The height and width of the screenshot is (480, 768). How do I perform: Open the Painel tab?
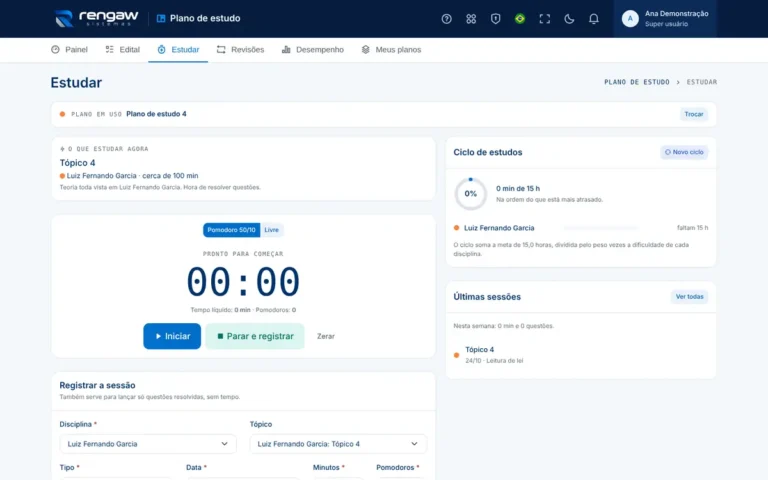tap(70, 49)
